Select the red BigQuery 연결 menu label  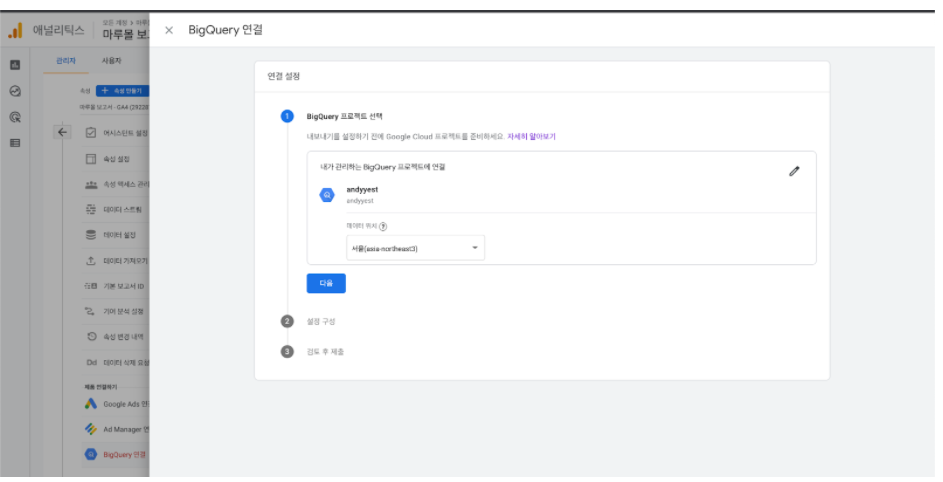(x=124, y=454)
